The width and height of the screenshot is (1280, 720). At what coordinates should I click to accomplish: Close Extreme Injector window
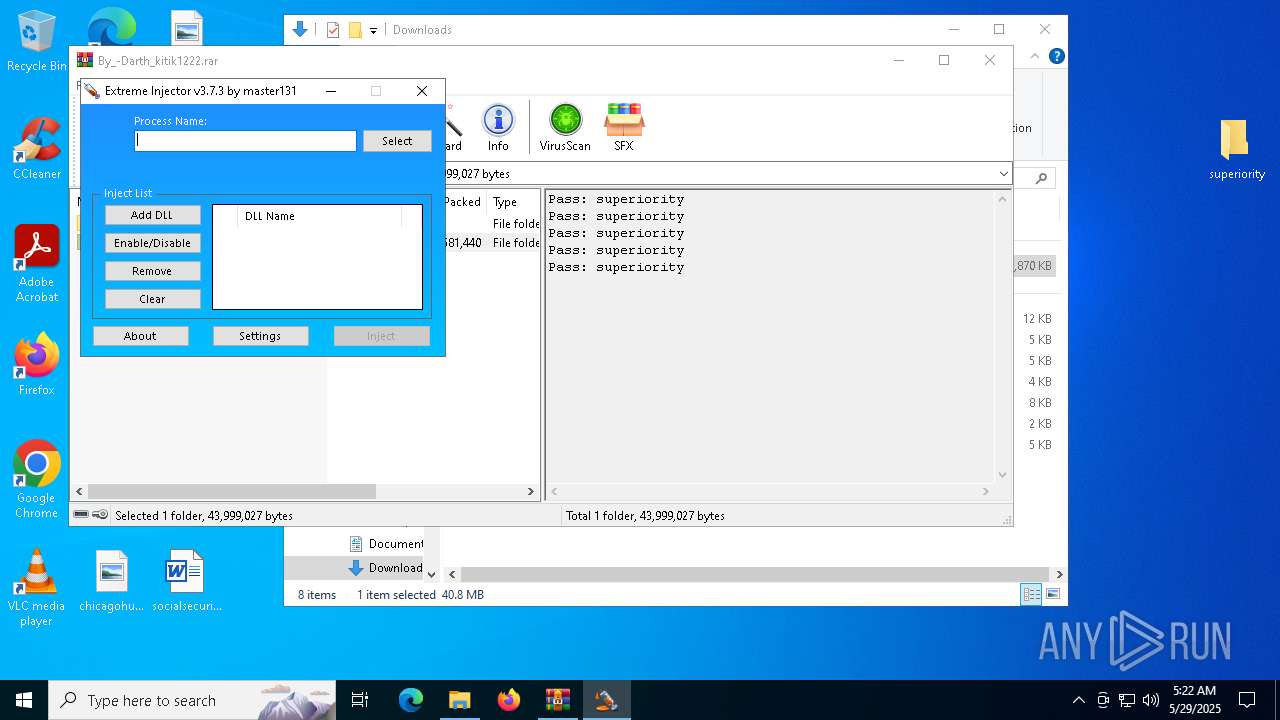(x=422, y=91)
